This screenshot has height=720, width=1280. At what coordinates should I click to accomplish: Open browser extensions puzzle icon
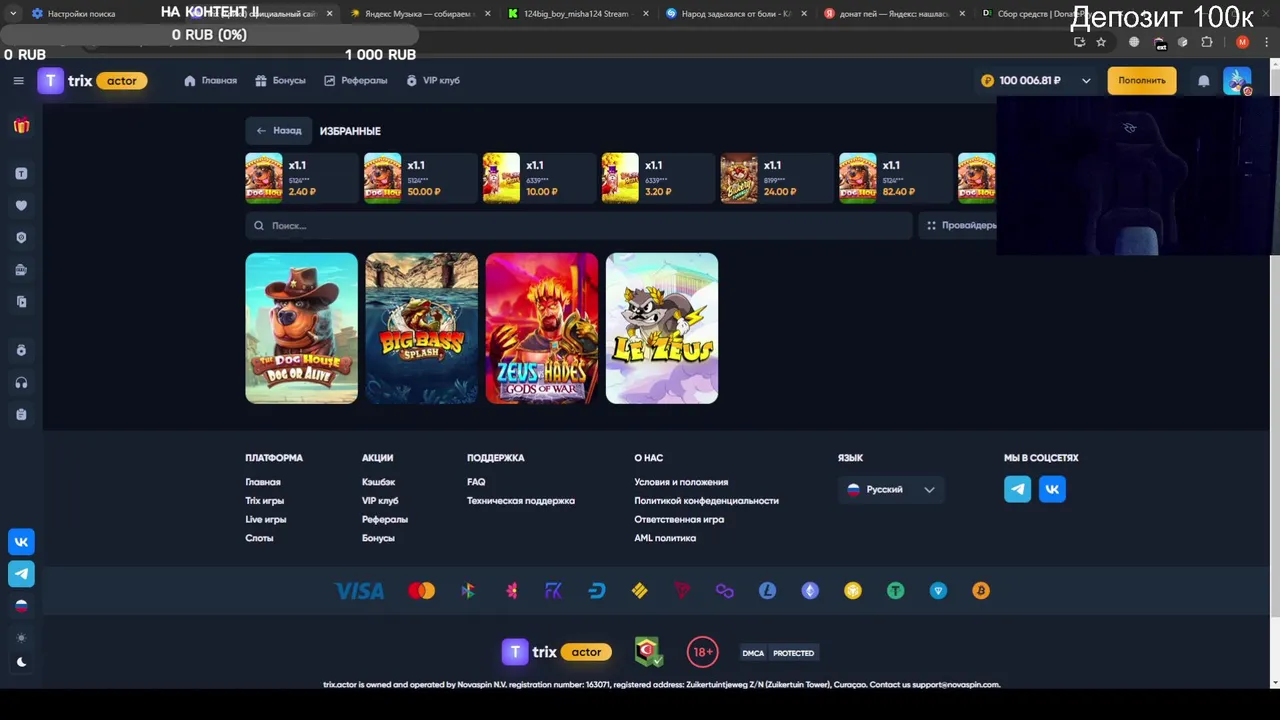click(1207, 42)
